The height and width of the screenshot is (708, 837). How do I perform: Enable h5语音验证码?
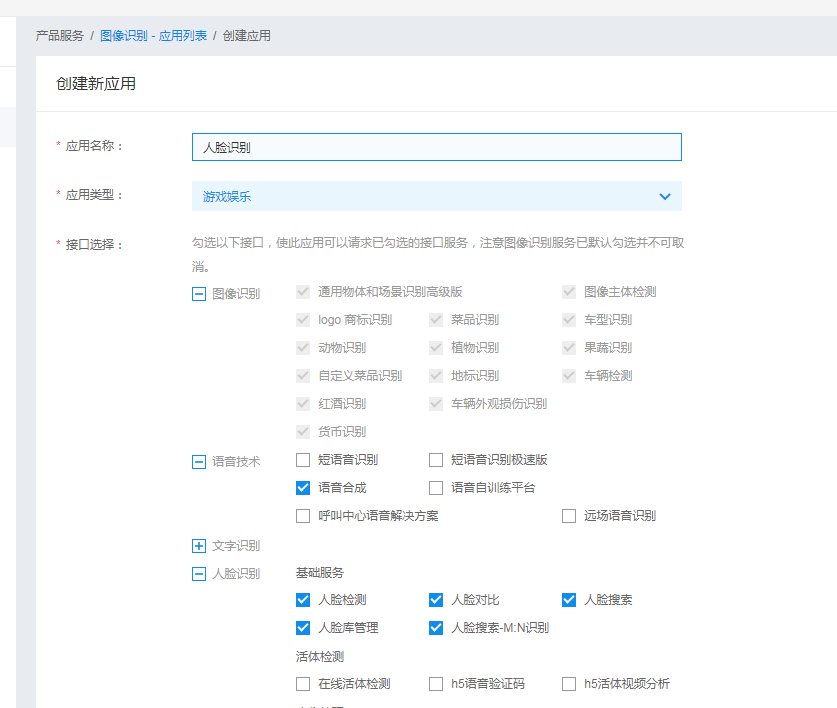coord(436,684)
